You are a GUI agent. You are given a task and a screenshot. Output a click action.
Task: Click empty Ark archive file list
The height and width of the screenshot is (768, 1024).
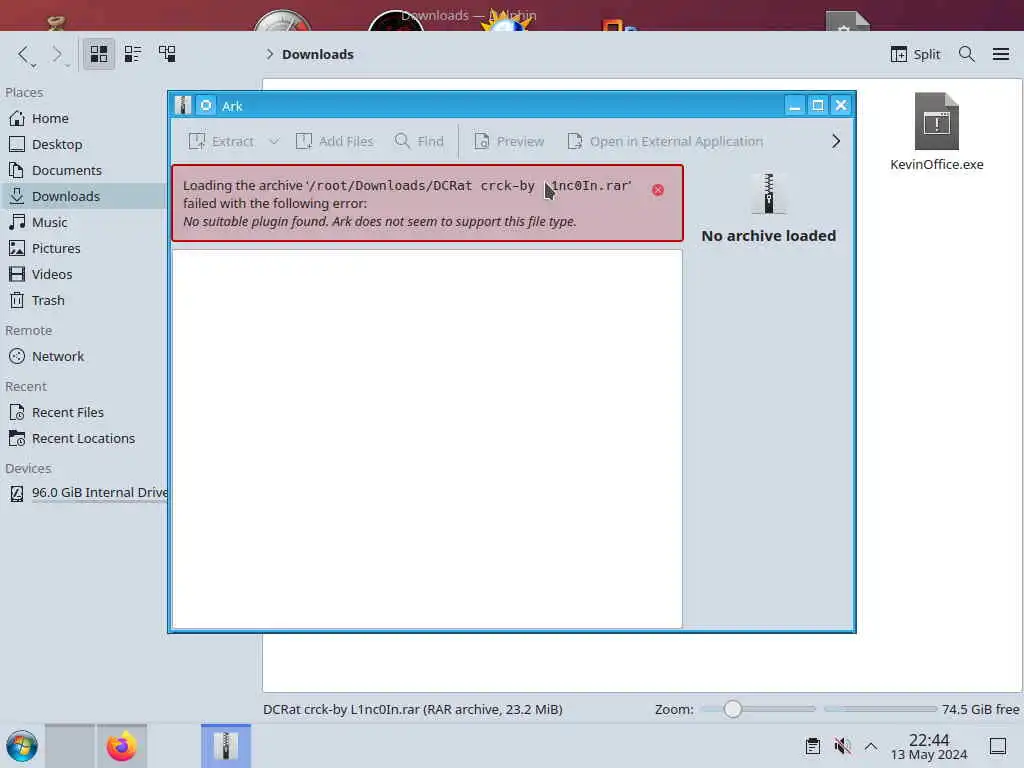pyautogui.click(x=427, y=438)
